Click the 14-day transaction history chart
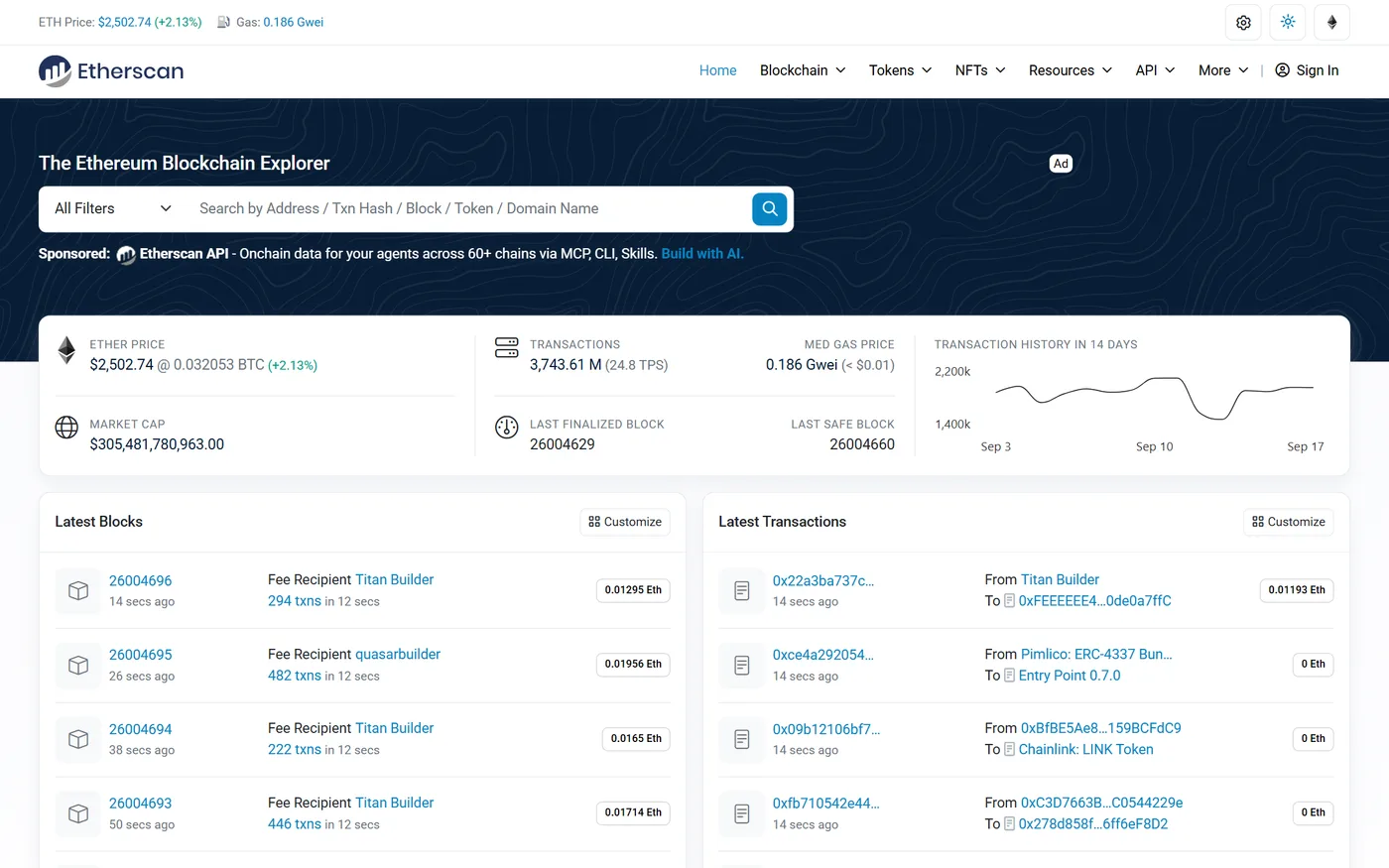1389x868 pixels. [x=1154, y=398]
